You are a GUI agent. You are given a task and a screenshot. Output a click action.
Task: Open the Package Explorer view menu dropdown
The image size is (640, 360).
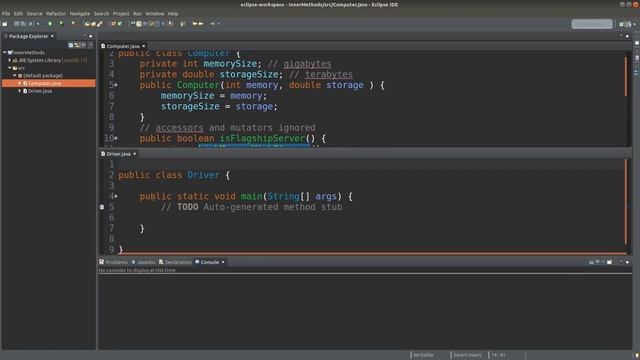coord(90,44)
